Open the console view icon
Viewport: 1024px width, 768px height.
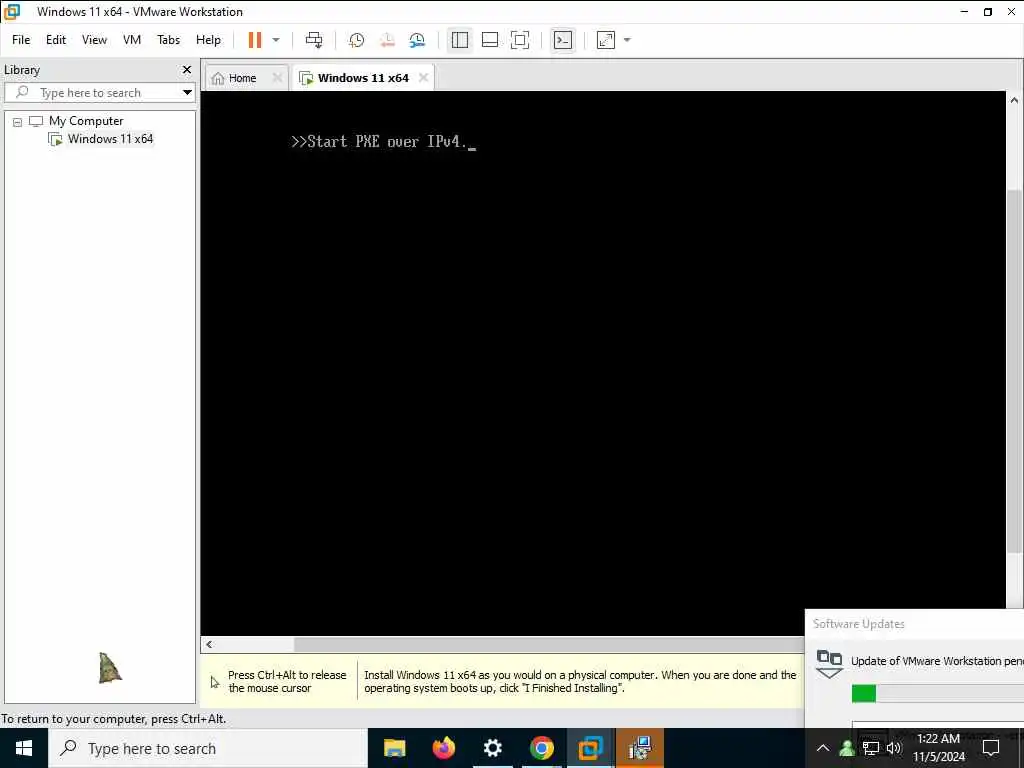point(563,40)
